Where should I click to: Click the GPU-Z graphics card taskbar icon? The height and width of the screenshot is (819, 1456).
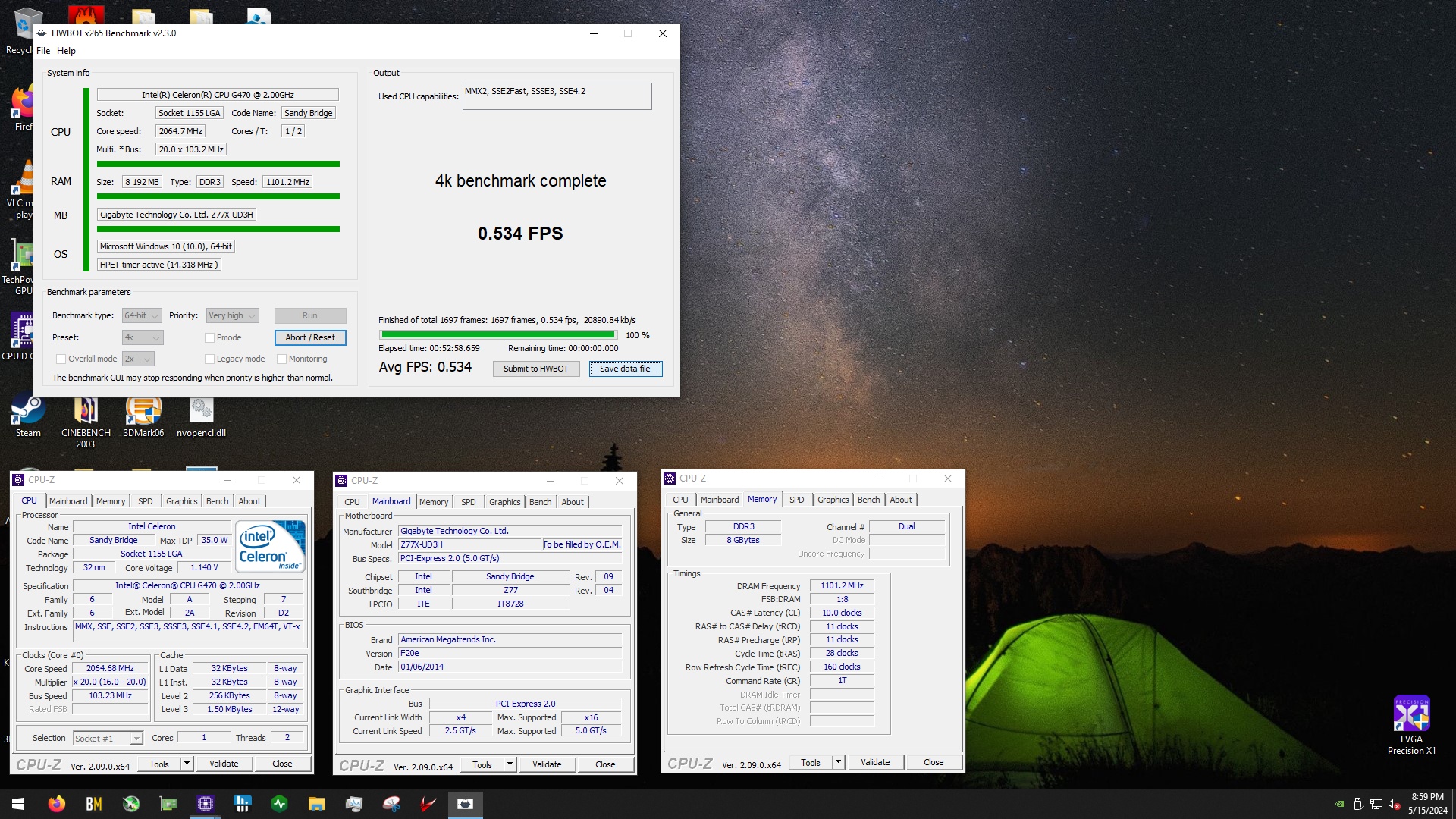pos(168,804)
